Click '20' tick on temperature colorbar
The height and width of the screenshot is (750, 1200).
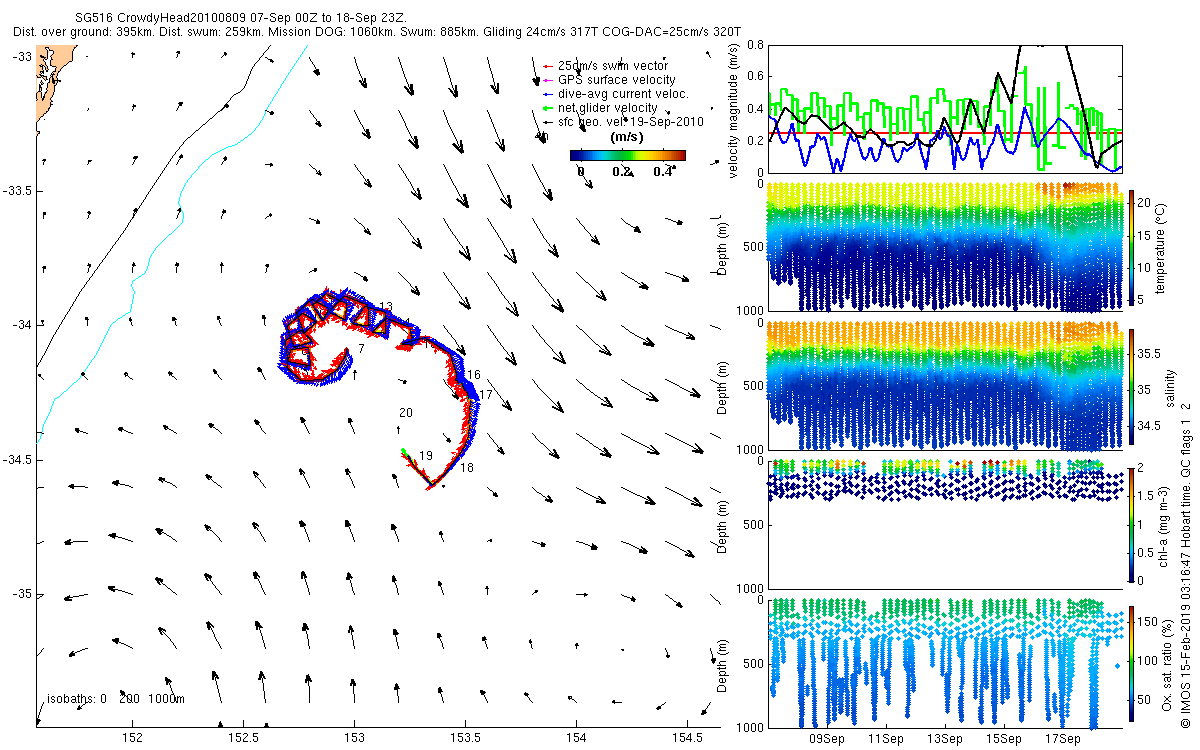click(x=1145, y=202)
